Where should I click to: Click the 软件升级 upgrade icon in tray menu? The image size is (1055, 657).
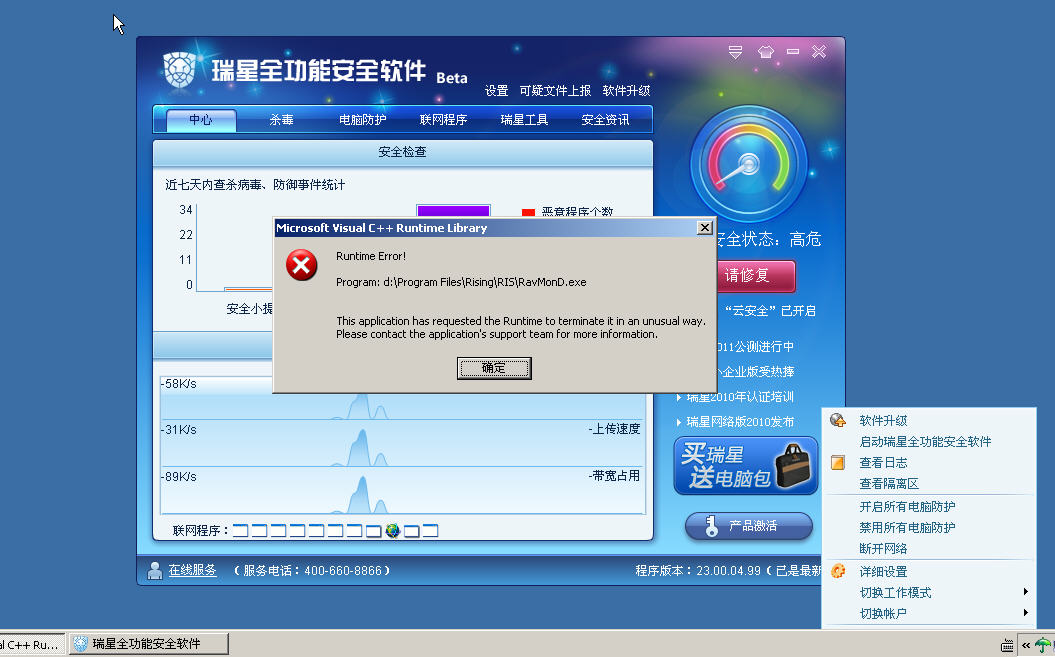[x=838, y=421]
